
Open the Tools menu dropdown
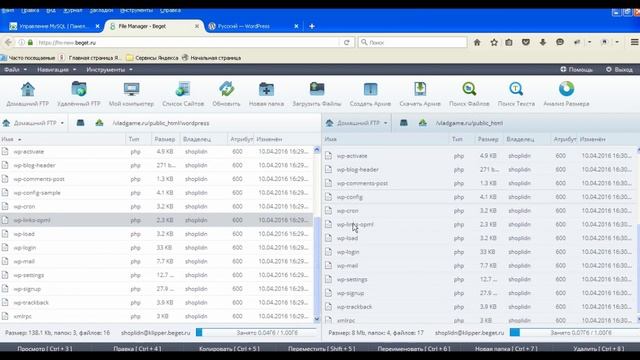[x=109, y=69]
